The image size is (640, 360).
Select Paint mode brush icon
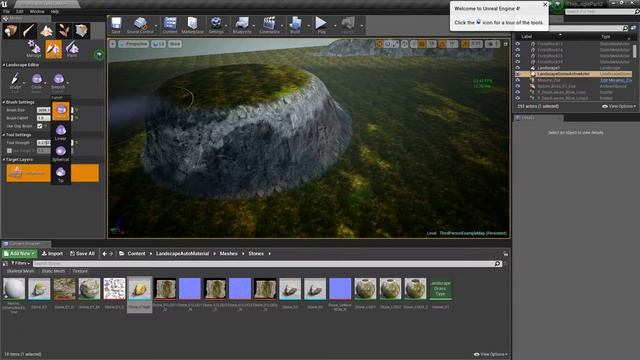[x=29, y=31]
